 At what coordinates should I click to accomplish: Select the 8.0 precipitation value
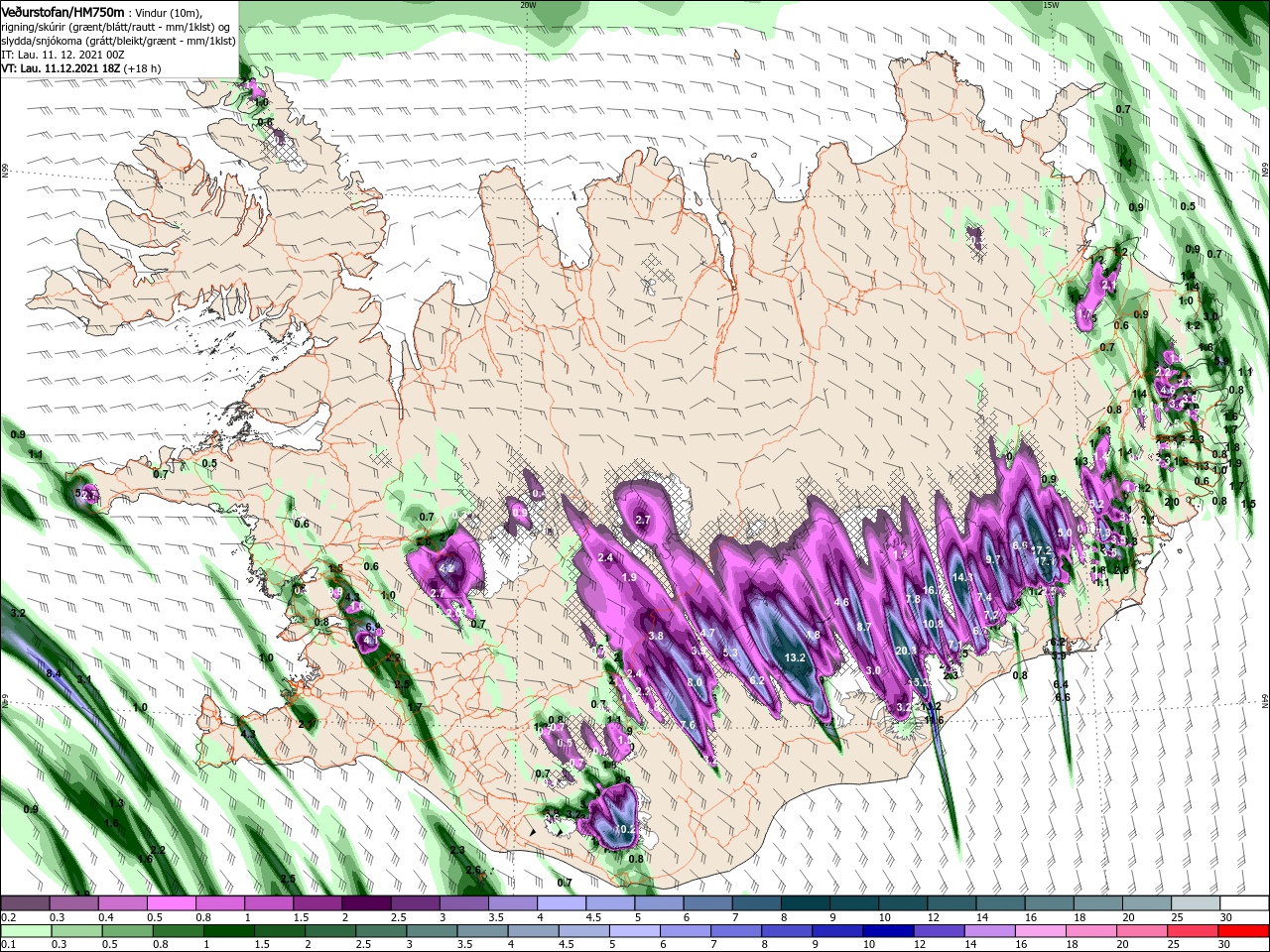tap(695, 682)
